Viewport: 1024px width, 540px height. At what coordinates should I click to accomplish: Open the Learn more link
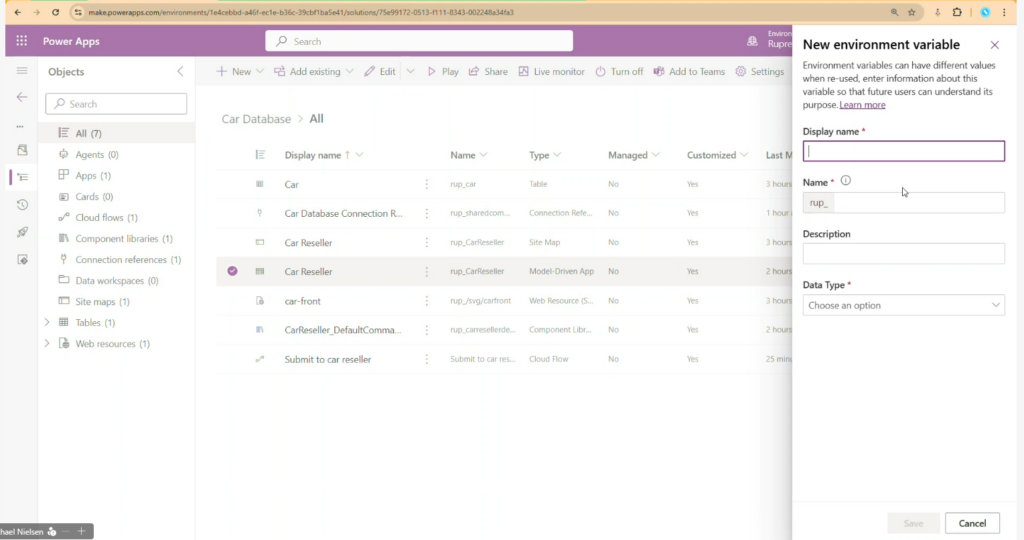(x=862, y=105)
